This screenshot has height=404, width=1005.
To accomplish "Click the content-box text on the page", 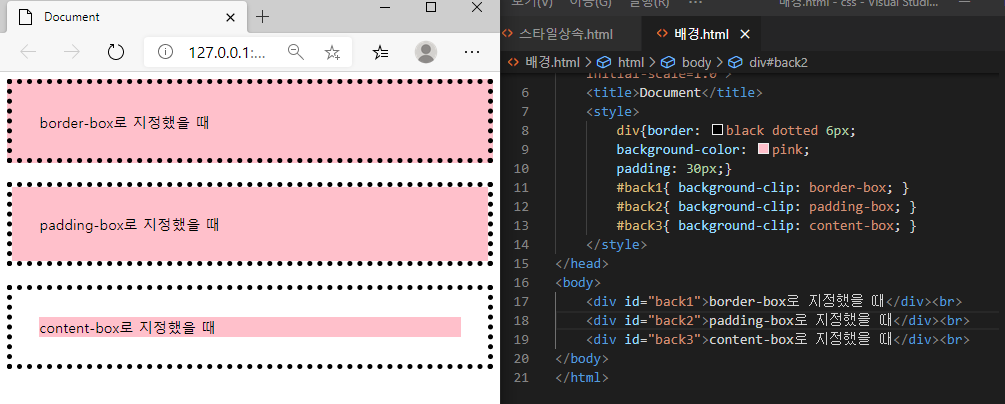I will (127, 328).
